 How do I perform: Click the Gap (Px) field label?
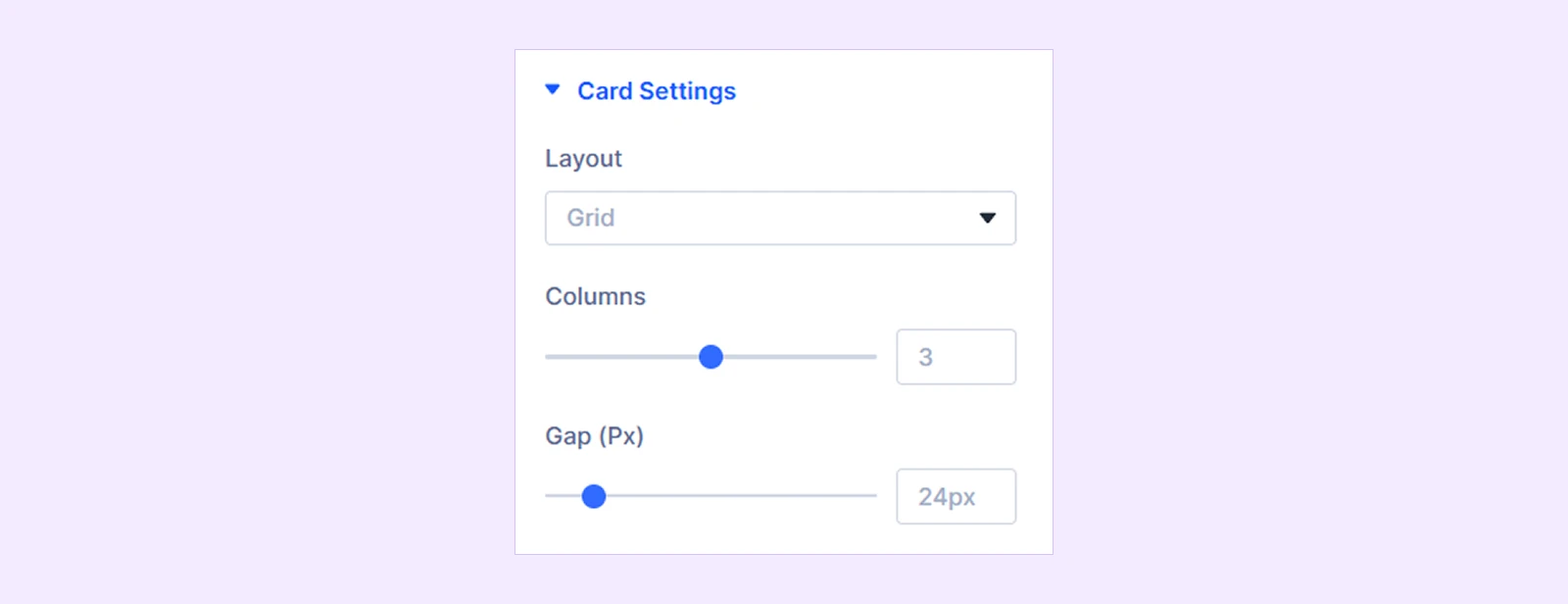pos(594,435)
